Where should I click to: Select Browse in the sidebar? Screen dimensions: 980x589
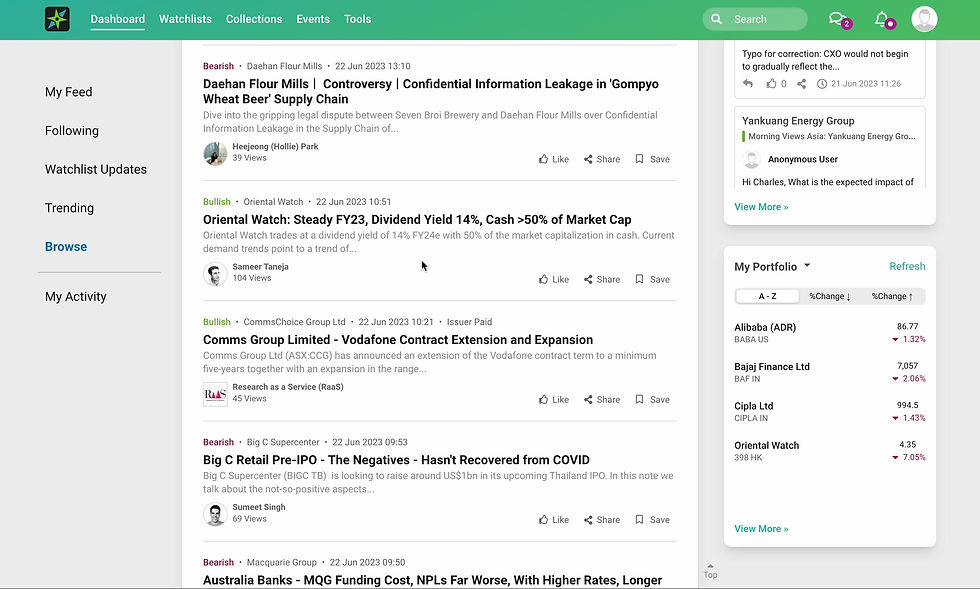pyautogui.click(x=66, y=247)
